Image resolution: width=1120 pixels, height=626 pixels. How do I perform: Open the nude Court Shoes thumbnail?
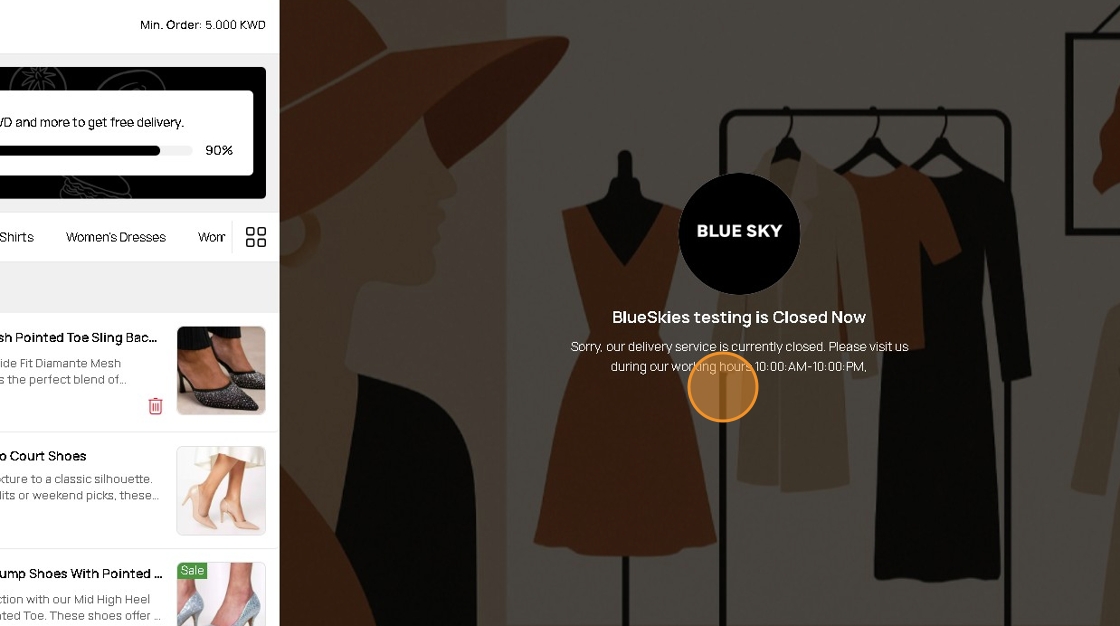tap(221, 490)
